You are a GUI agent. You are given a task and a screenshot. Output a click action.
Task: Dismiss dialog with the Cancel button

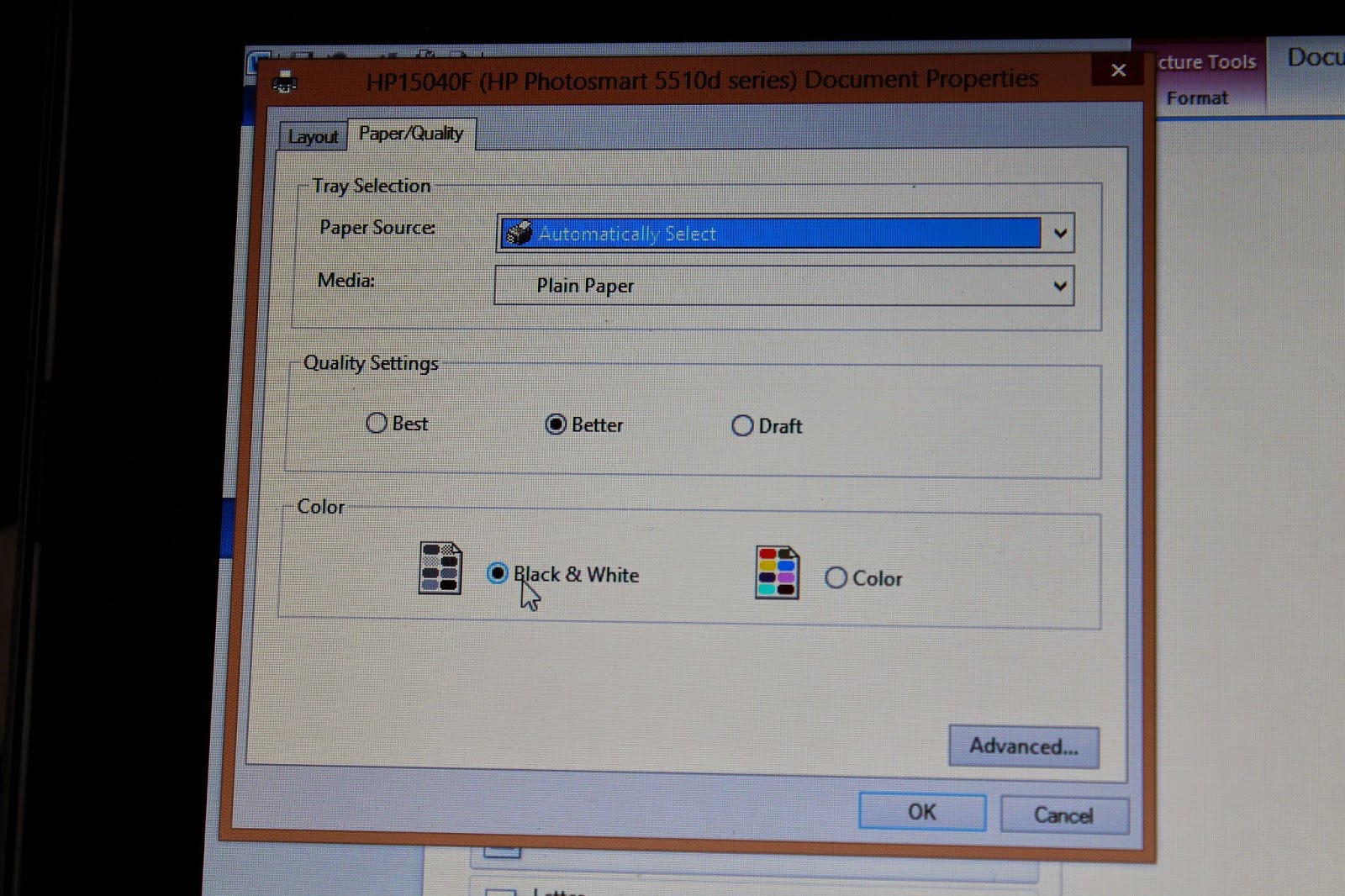tap(1064, 815)
